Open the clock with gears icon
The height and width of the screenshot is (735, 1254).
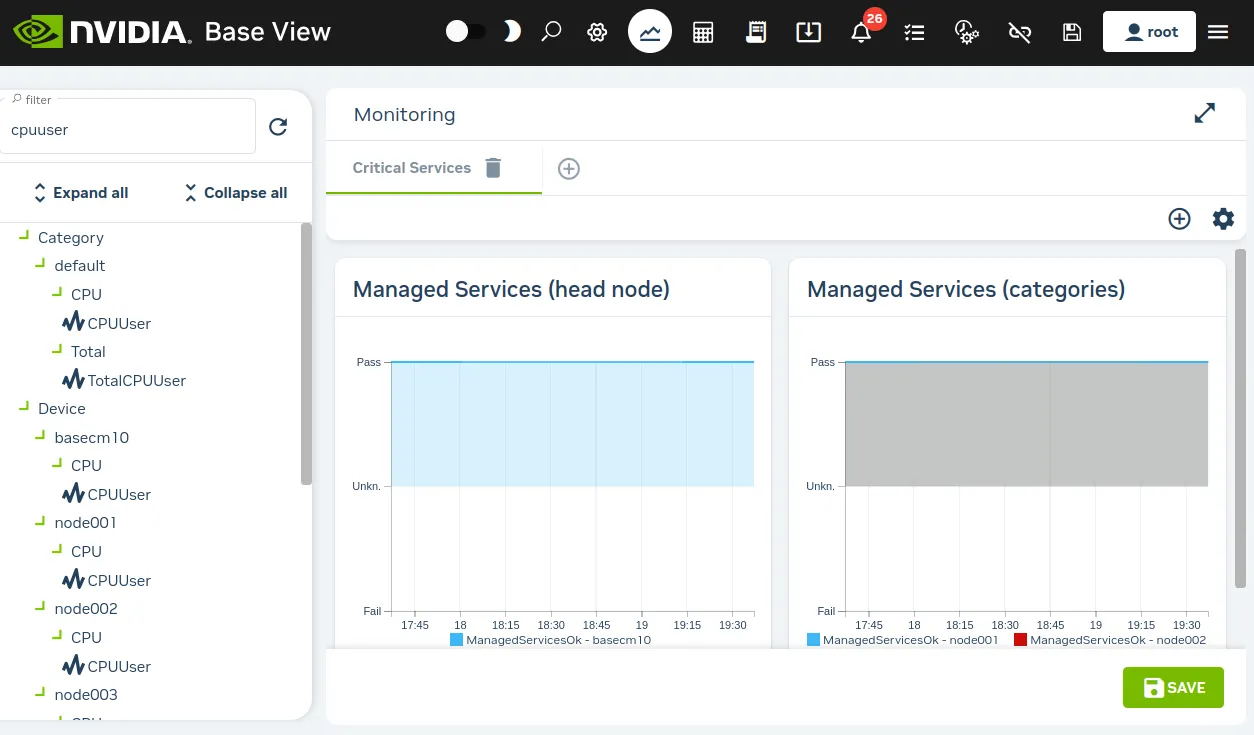tap(966, 32)
